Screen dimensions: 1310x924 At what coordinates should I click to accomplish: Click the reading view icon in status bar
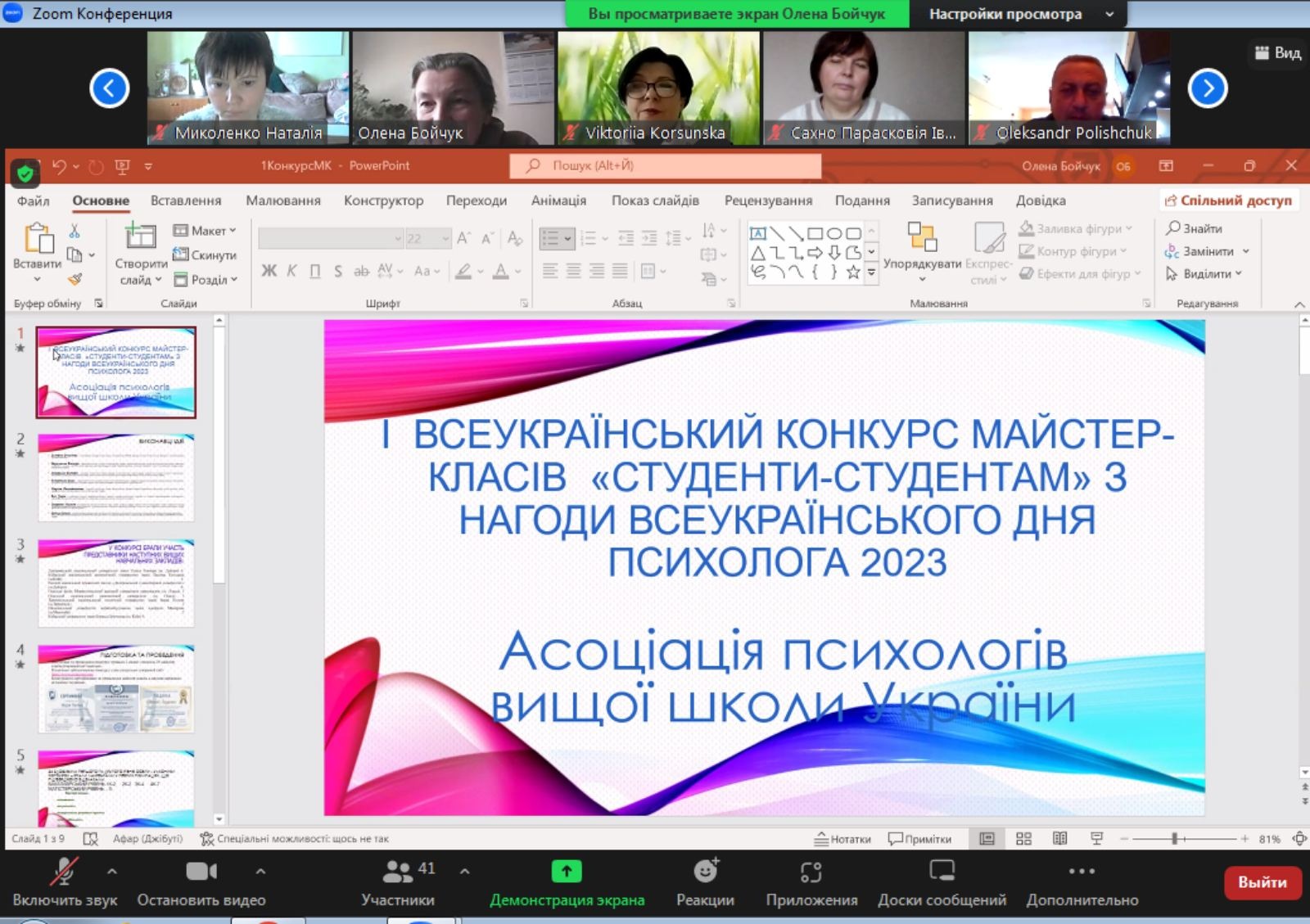pyautogui.click(x=1060, y=839)
